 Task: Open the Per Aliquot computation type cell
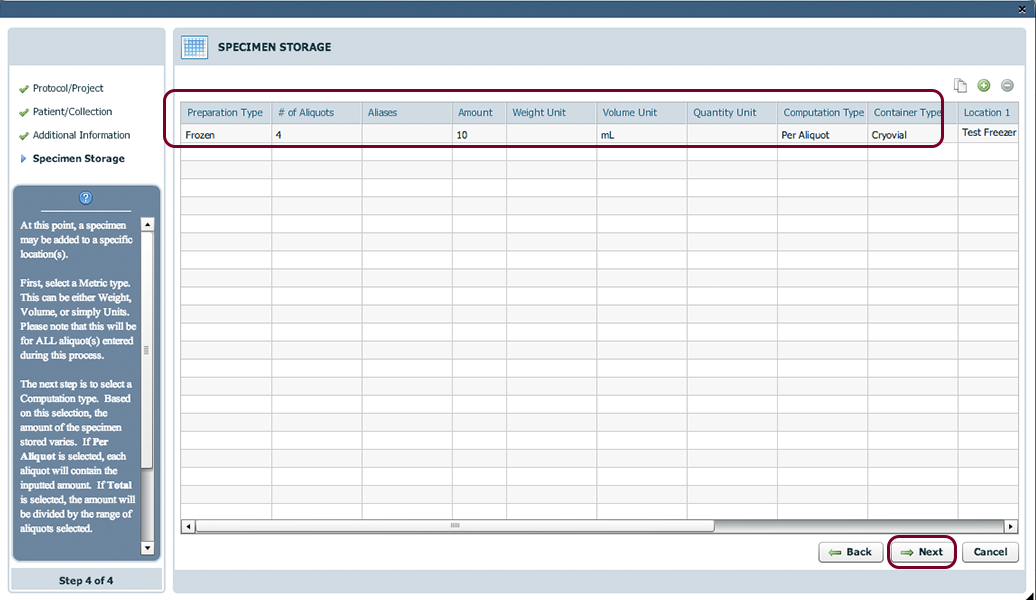[x=823, y=135]
